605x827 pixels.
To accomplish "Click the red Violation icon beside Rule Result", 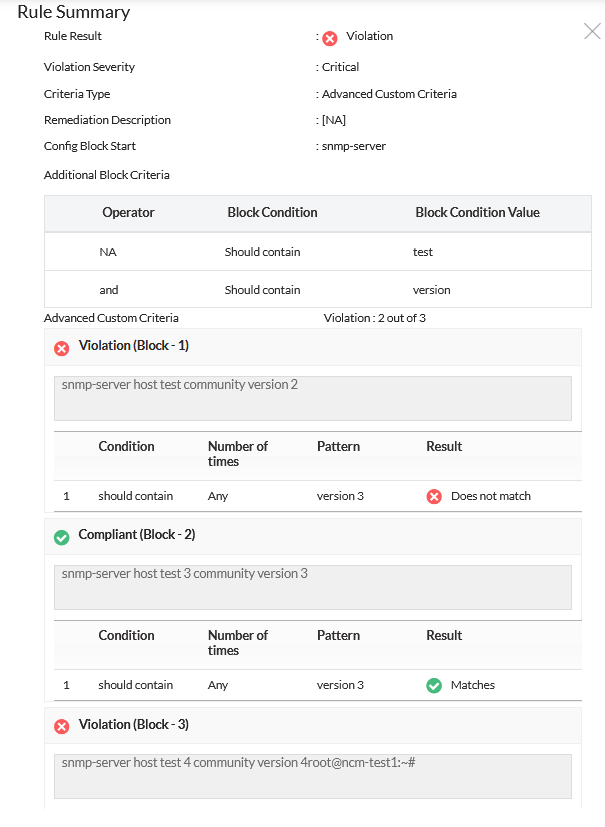I will click(330, 38).
